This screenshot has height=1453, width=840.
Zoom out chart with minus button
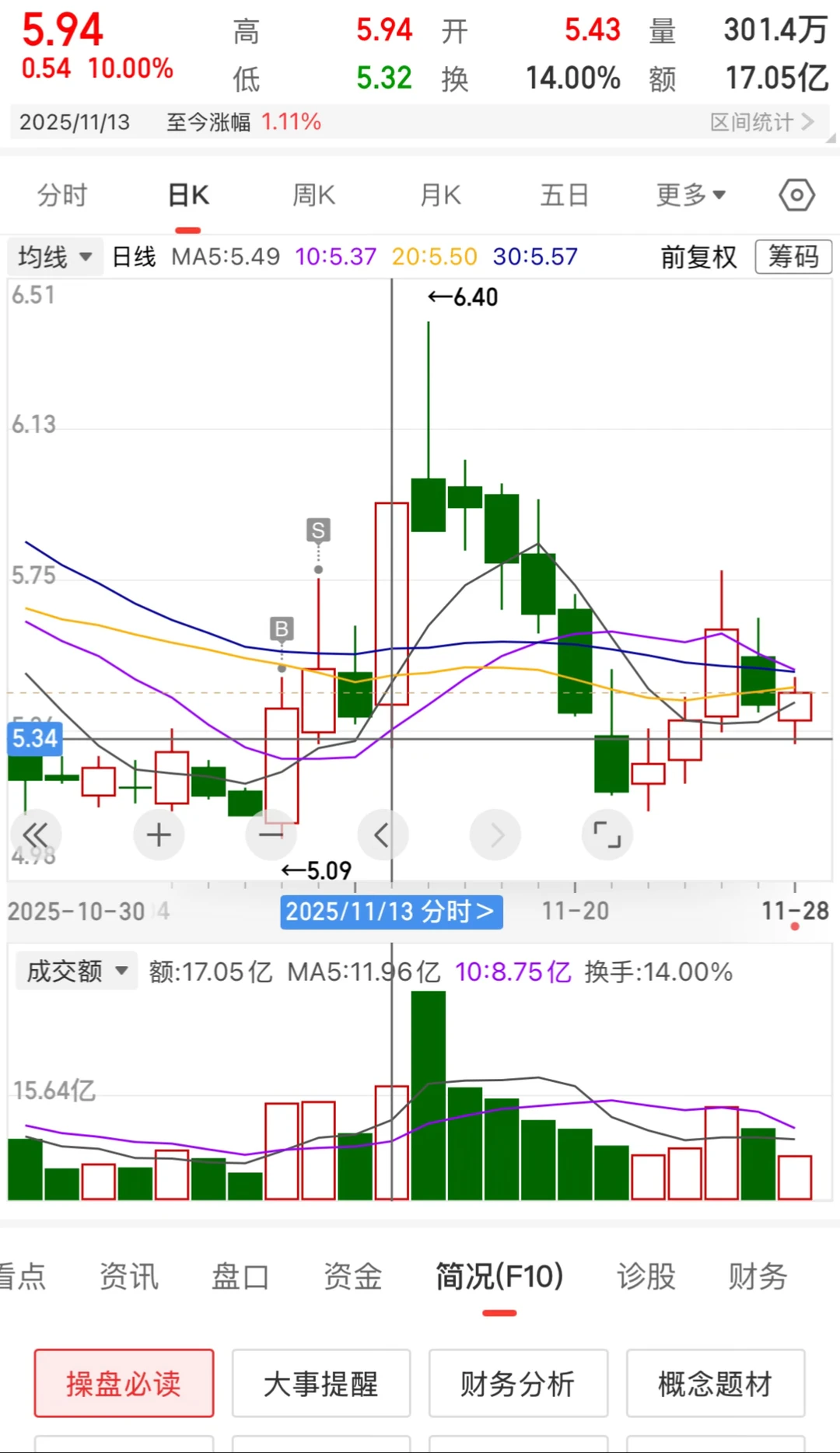271,835
